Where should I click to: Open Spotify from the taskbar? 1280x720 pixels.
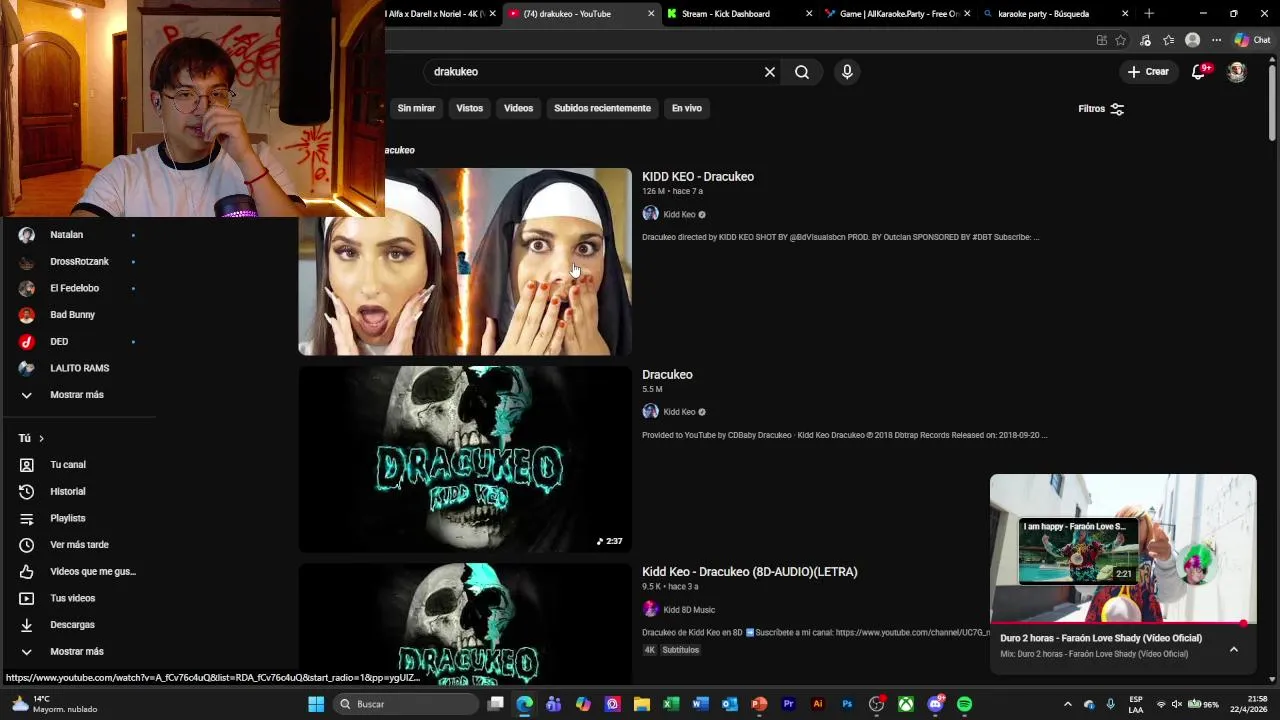click(x=964, y=704)
